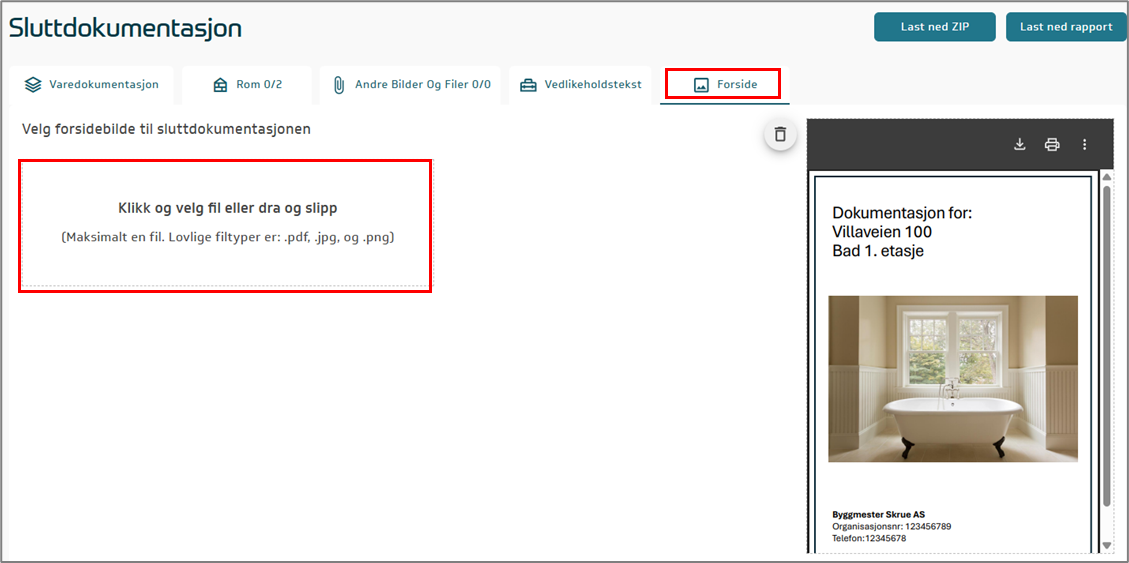The width and height of the screenshot is (1129, 563).
Task: Go to the Andre Bilder Og Filer tab
Action: click(x=422, y=85)
